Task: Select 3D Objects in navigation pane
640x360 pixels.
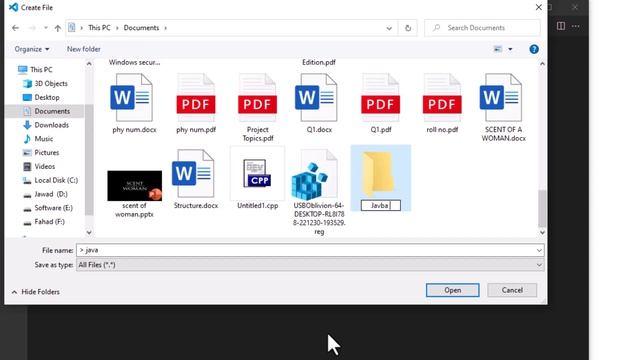Action: 45,83
